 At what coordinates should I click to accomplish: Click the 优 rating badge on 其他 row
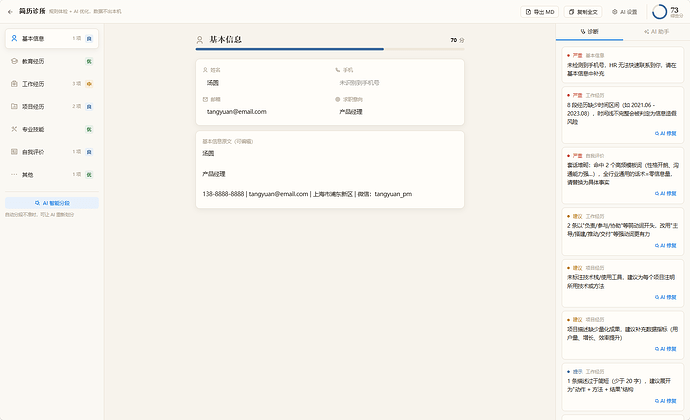click(x=89, y=175)
